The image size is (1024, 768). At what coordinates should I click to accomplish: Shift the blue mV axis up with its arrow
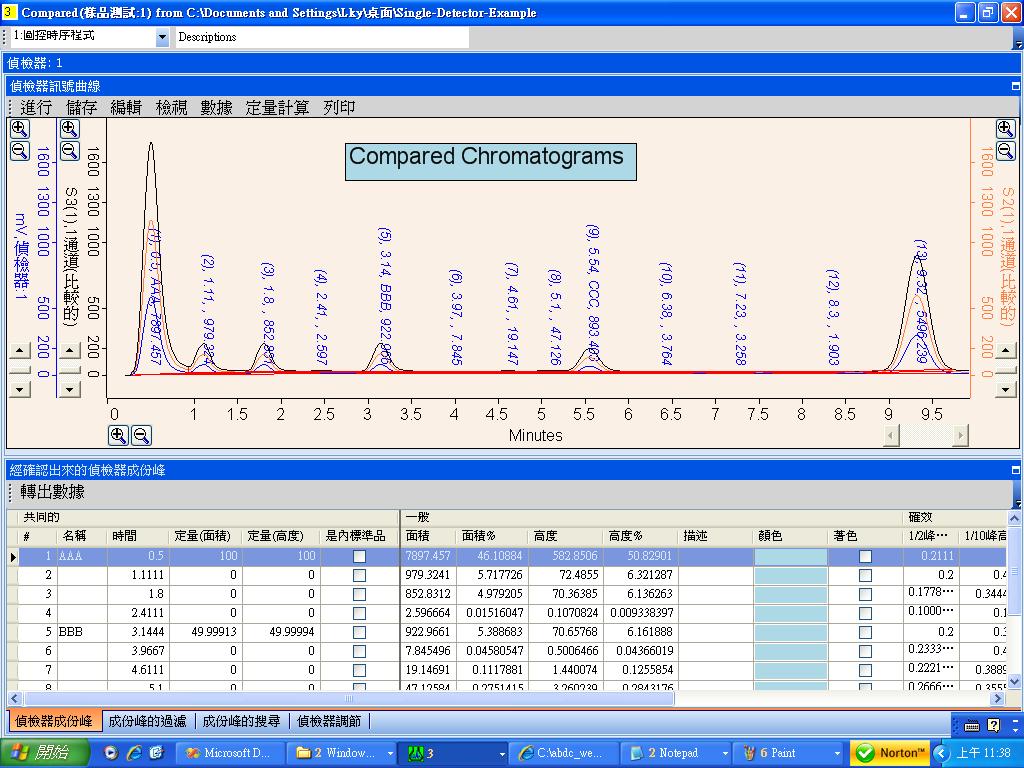pyautogui.click(x=20, y=351)
